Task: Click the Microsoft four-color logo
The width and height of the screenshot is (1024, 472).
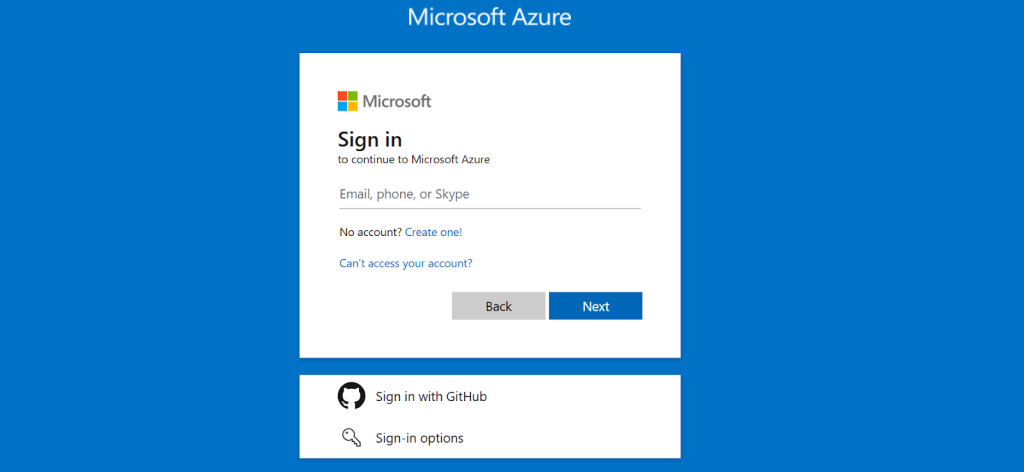Action: click(347, 101)
